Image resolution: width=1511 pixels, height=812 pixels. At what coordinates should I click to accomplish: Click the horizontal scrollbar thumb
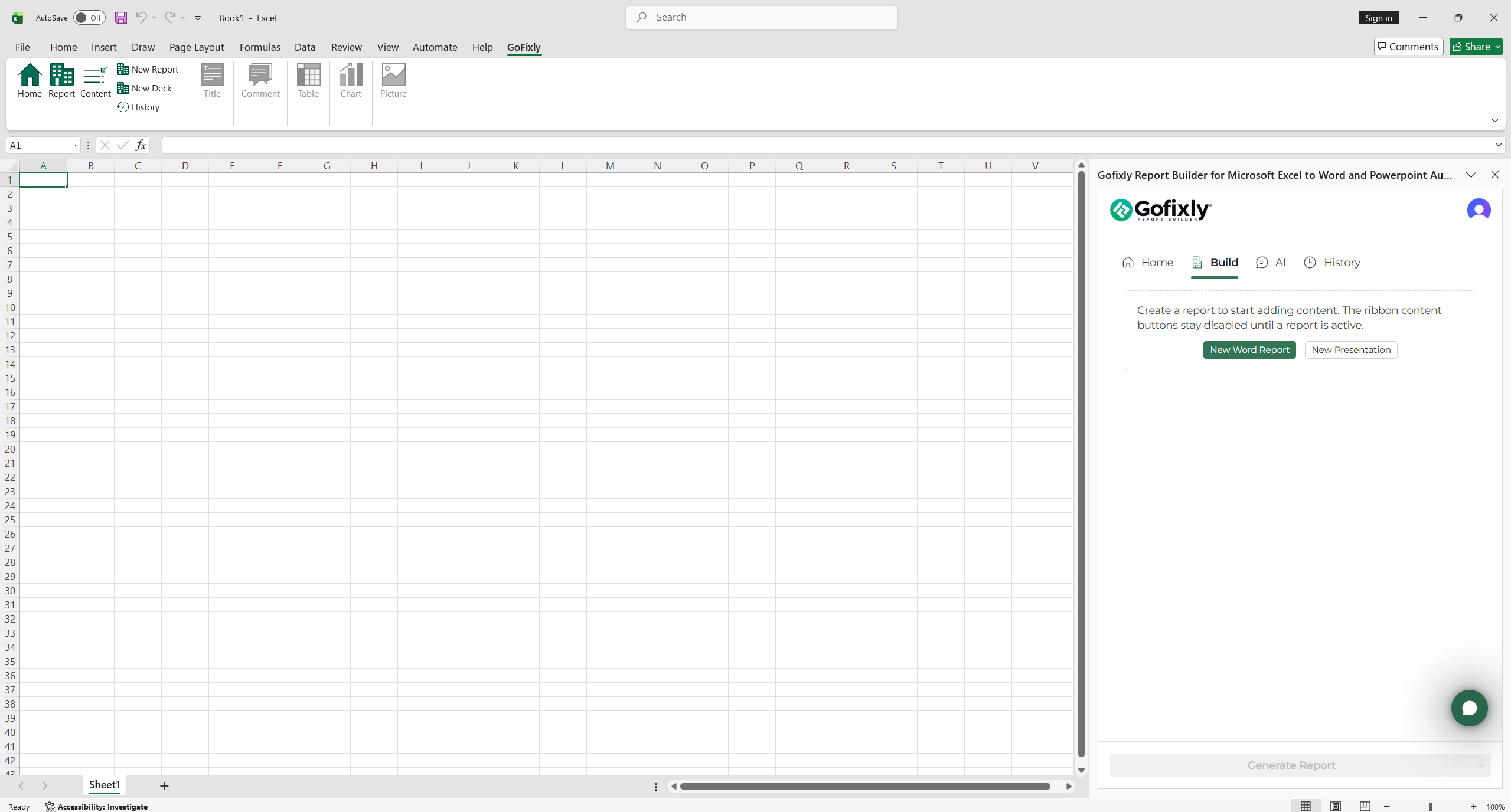[x=864, y=786]
